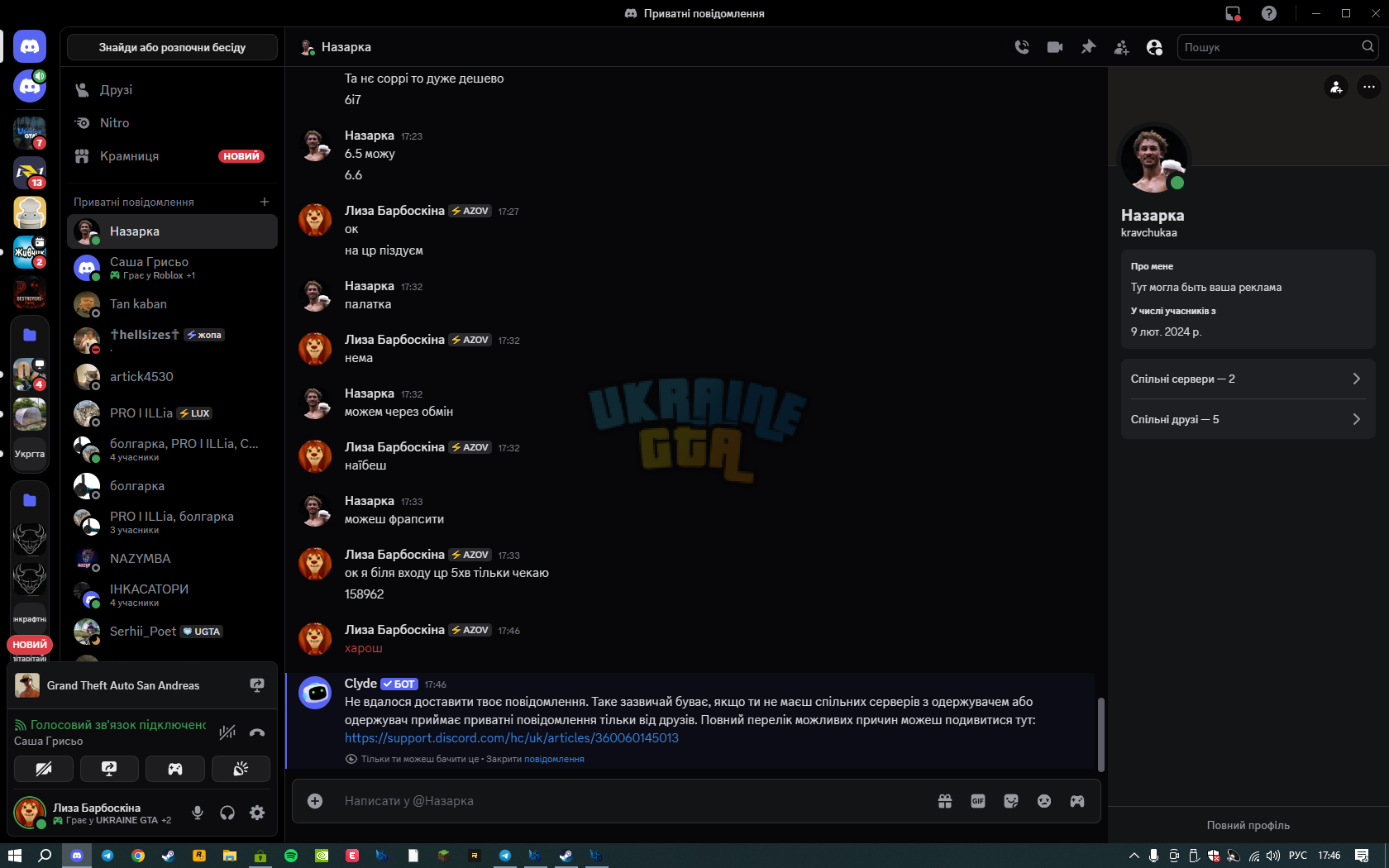The image size is (1389, 868).
Task: Open the server with 13 notifications
Action: point(30,173)
